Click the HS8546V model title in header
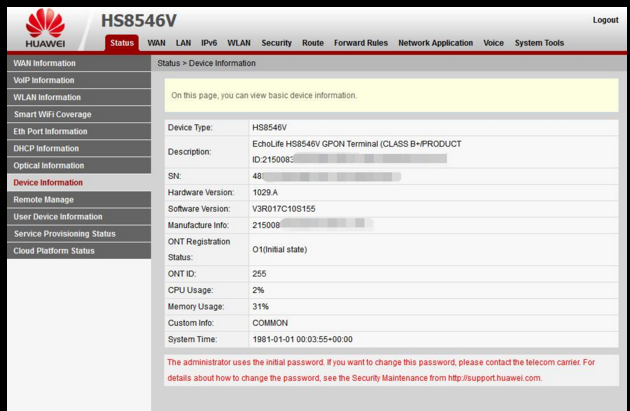Viewport: 630px width, 411px height. [x=139, y=20]
